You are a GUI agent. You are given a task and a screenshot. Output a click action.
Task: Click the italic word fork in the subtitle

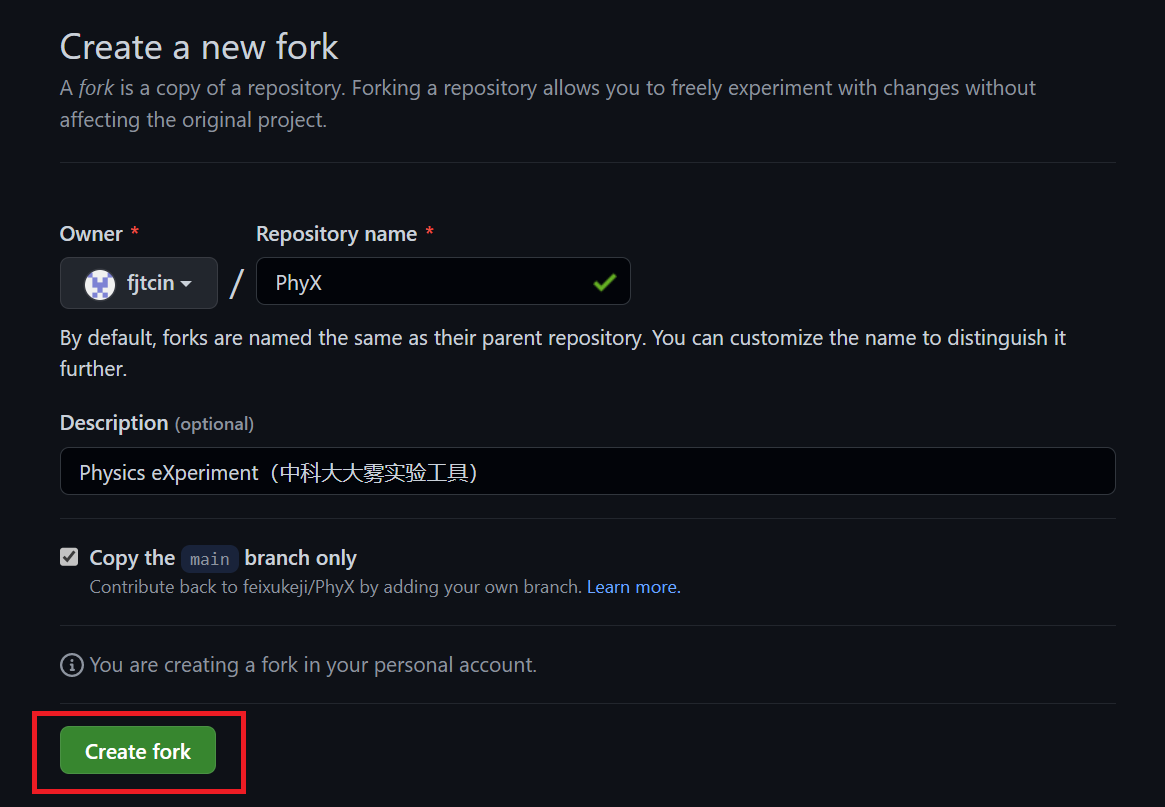pos(97,88)
